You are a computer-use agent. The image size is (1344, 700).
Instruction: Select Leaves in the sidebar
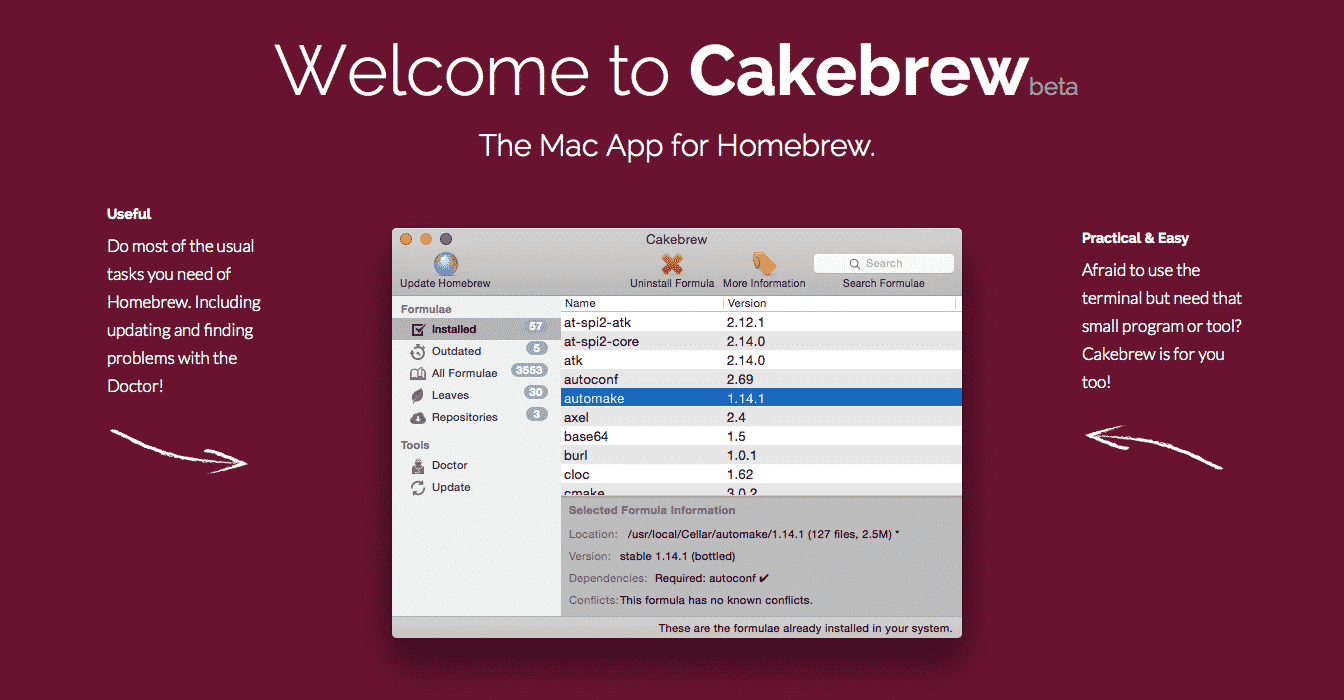(x=476, y=395)
